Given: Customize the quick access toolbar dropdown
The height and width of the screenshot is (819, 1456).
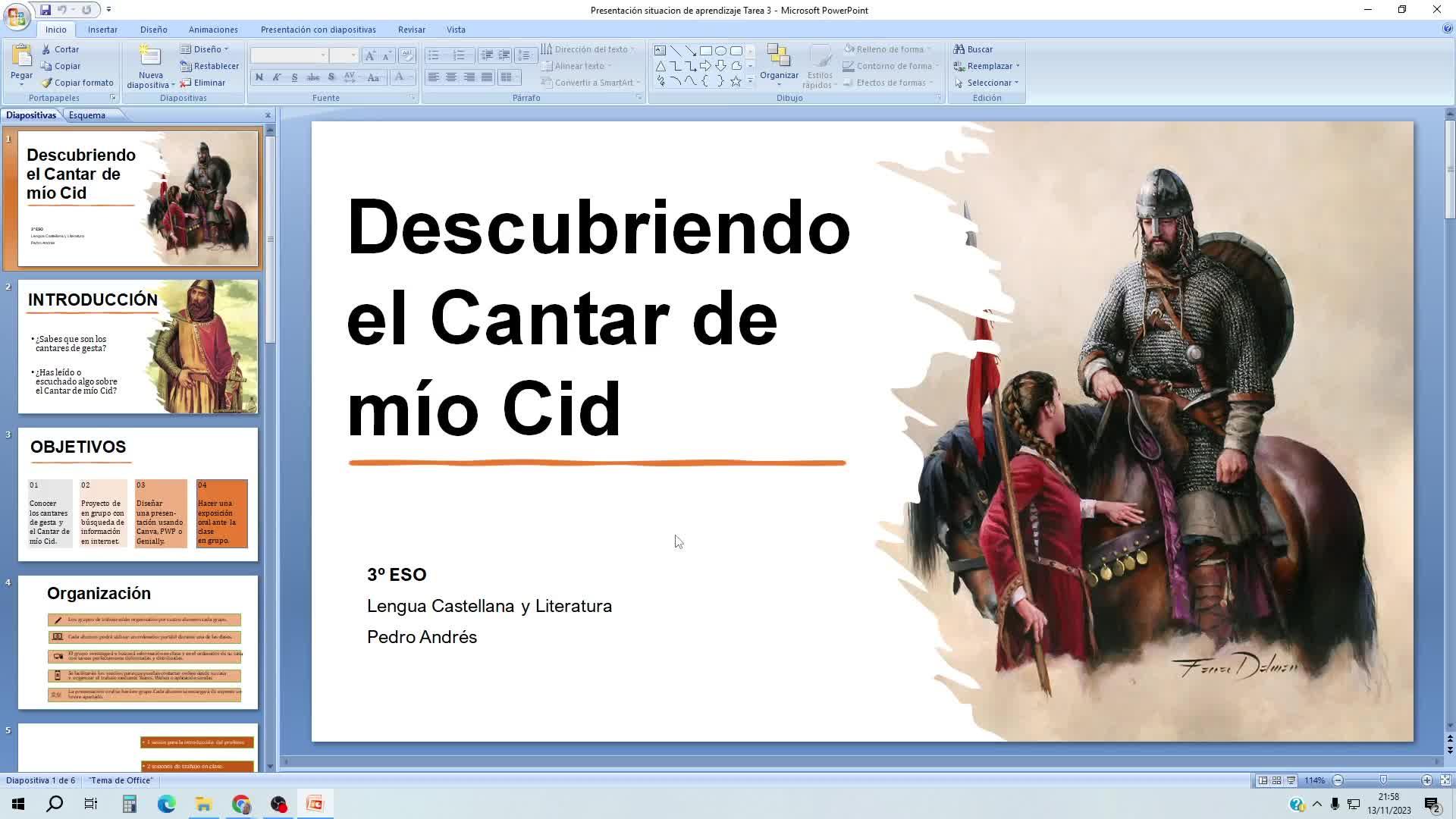Looking at the screenshot, I should click(108, 10).
